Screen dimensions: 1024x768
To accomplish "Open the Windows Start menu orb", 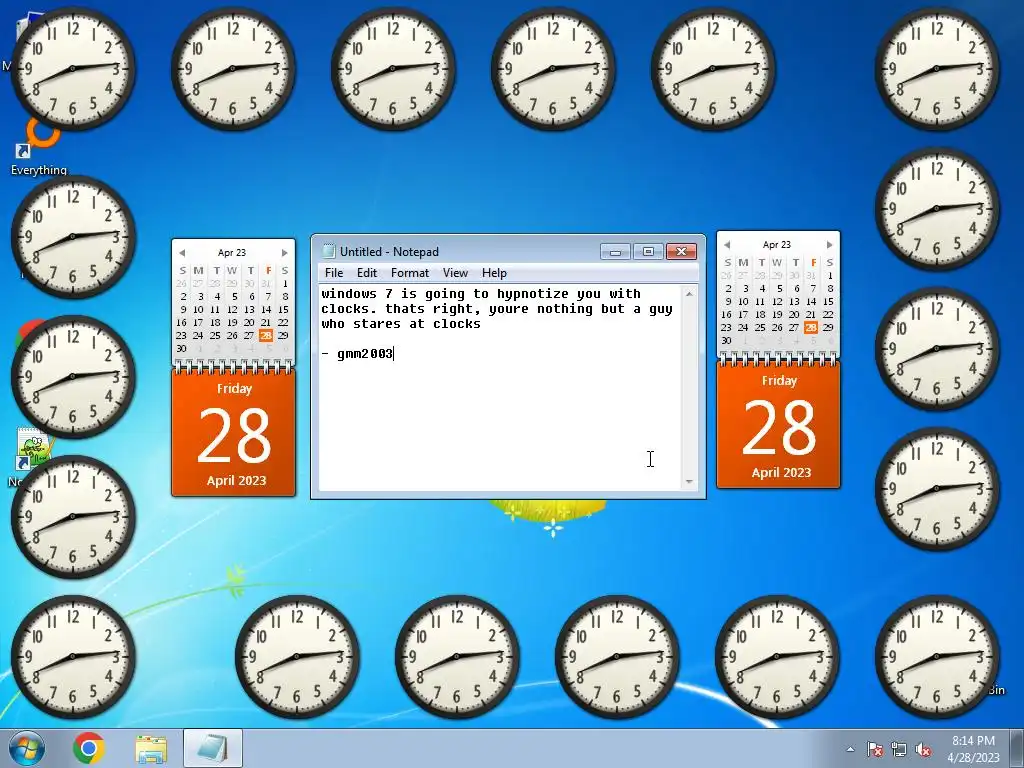I will (26, 748).
